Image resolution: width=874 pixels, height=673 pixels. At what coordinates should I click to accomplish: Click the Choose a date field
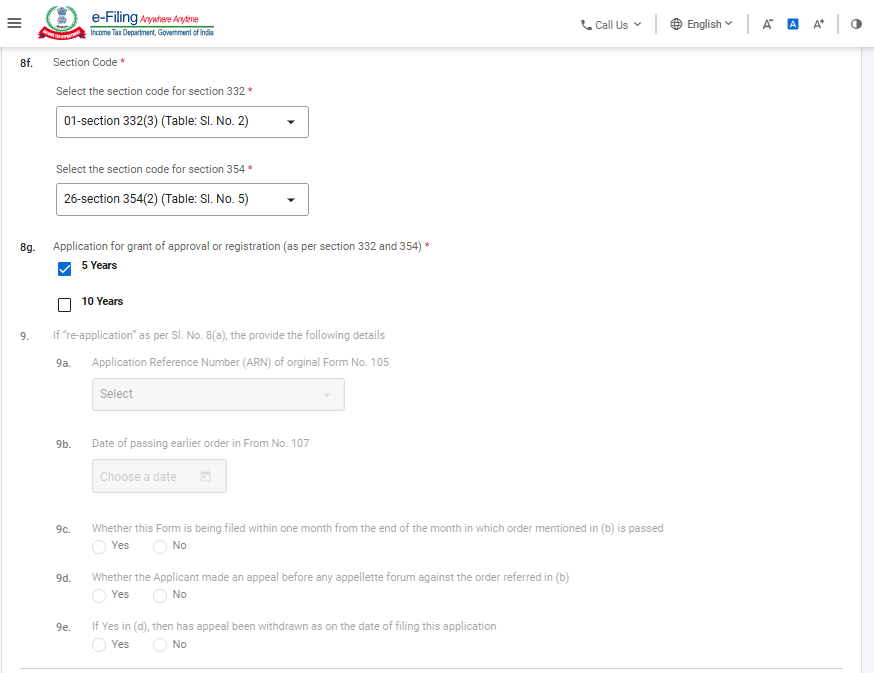(x=159, y=477)
